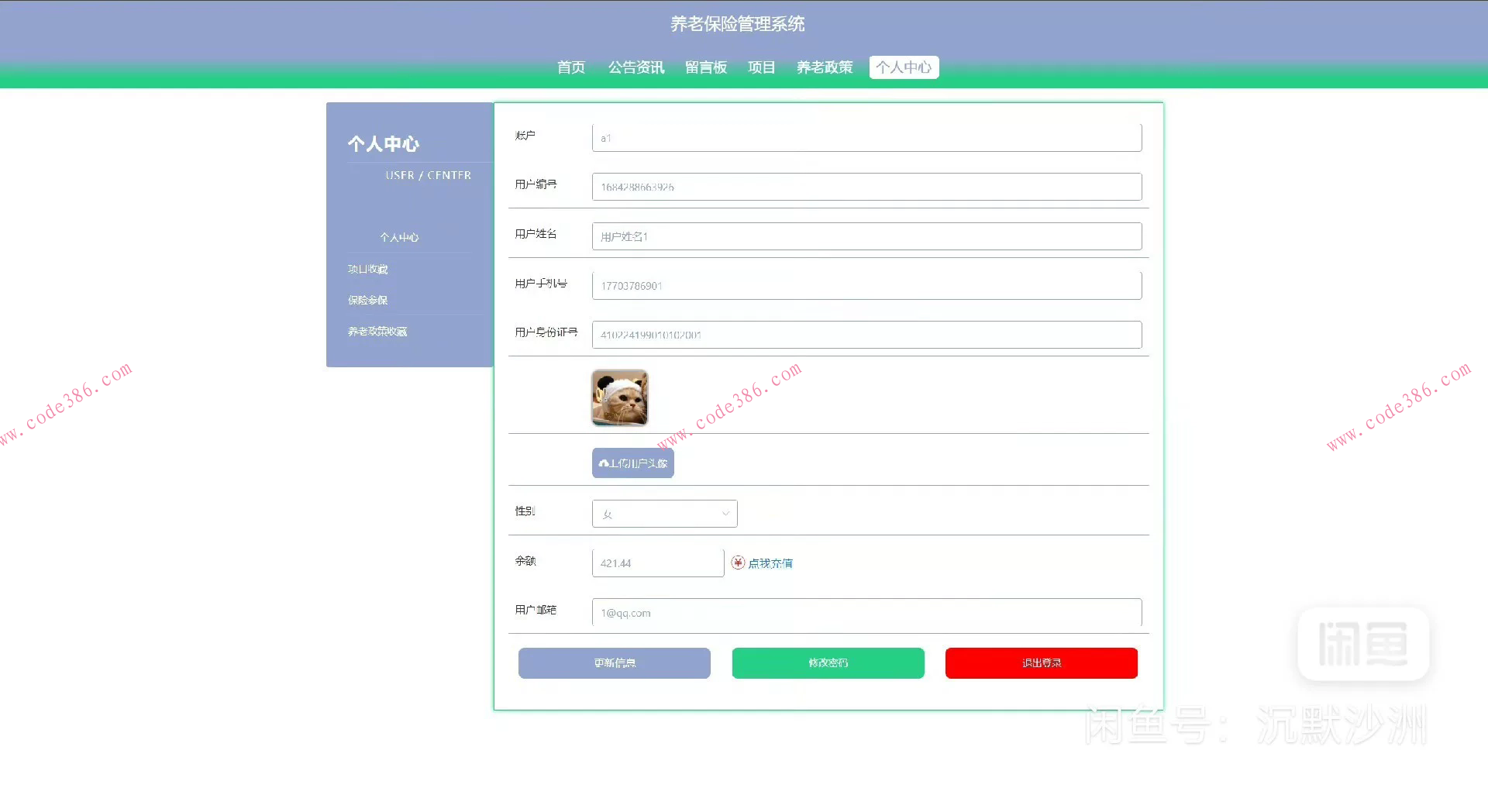The width and height of the screenshot is (1488, 812).
Task: Go to the 项目 section
Action: pyautogui.click(x=760, y=67)
